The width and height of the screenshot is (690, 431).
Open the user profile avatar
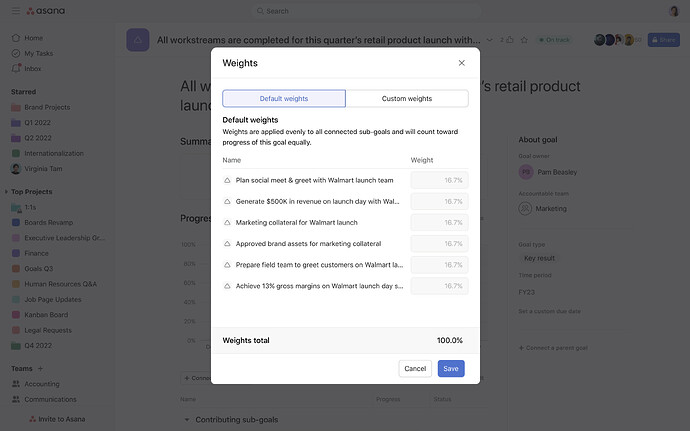[x=674, y=11]
